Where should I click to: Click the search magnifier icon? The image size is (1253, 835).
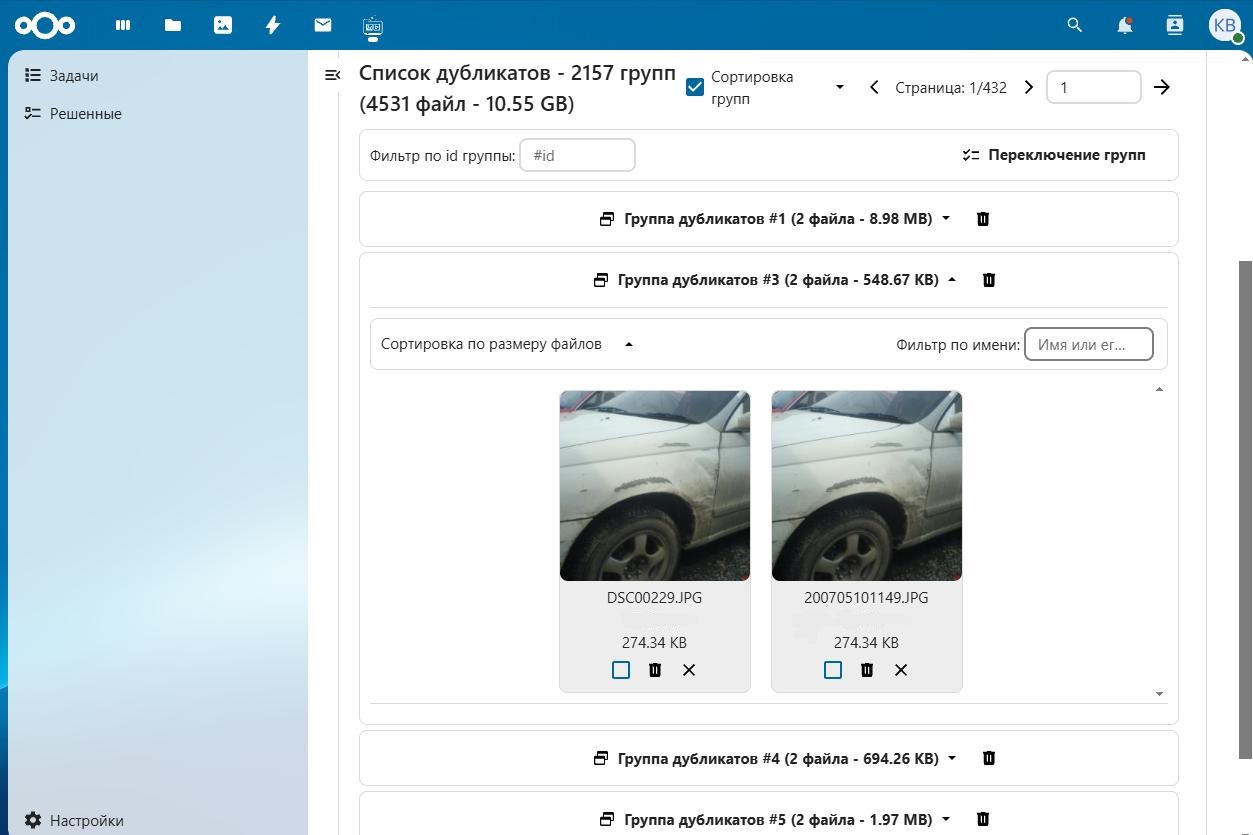1075,25
